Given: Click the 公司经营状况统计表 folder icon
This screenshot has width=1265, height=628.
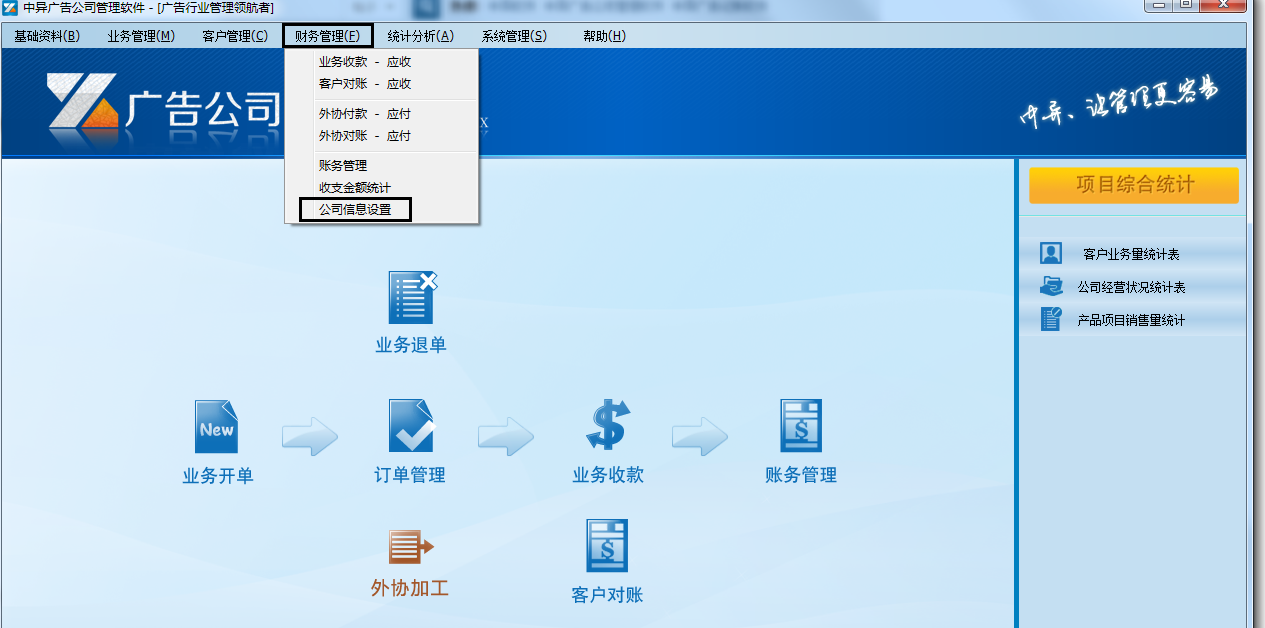Looking at the screenshot, I should 1050,286.
